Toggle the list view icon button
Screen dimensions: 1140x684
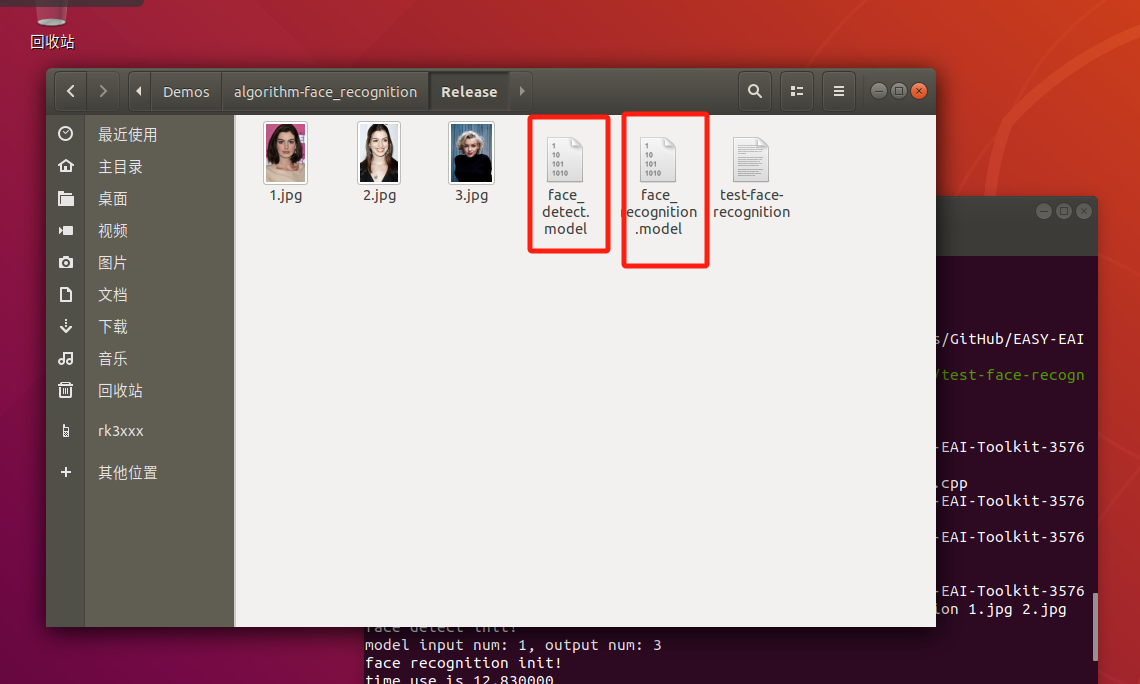coord(797,91)
